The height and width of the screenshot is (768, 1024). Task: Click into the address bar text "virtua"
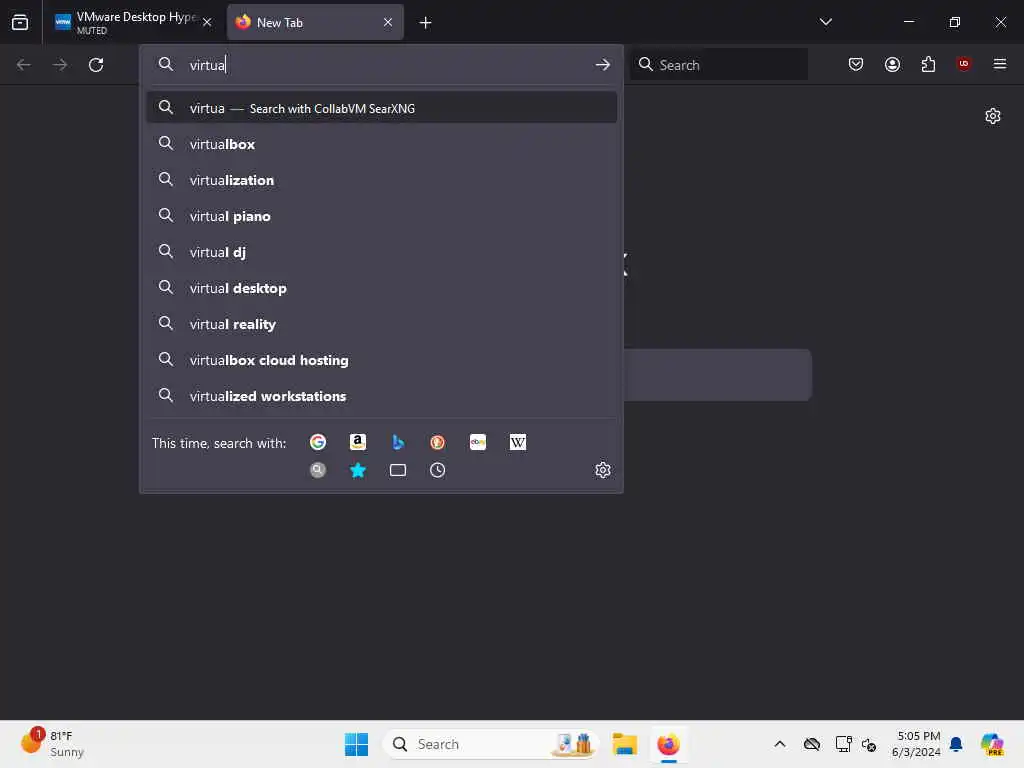(208, 65)
